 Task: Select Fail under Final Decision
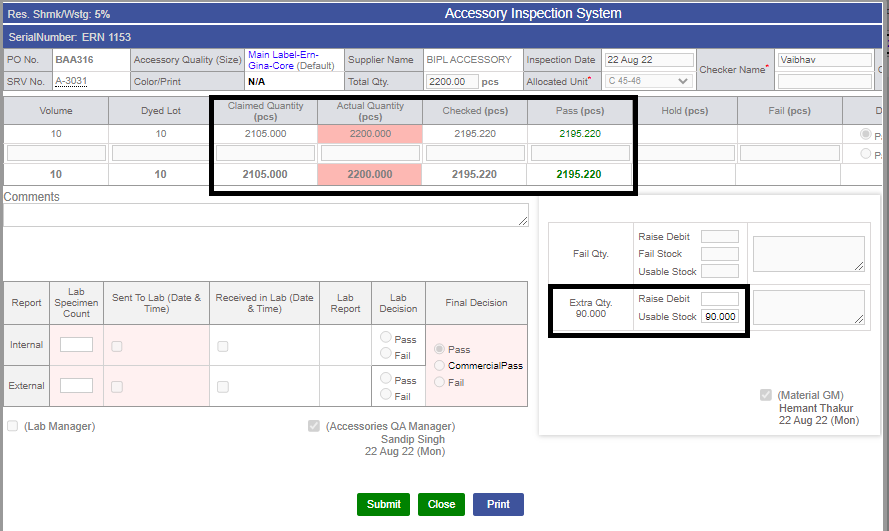point(439,382)
